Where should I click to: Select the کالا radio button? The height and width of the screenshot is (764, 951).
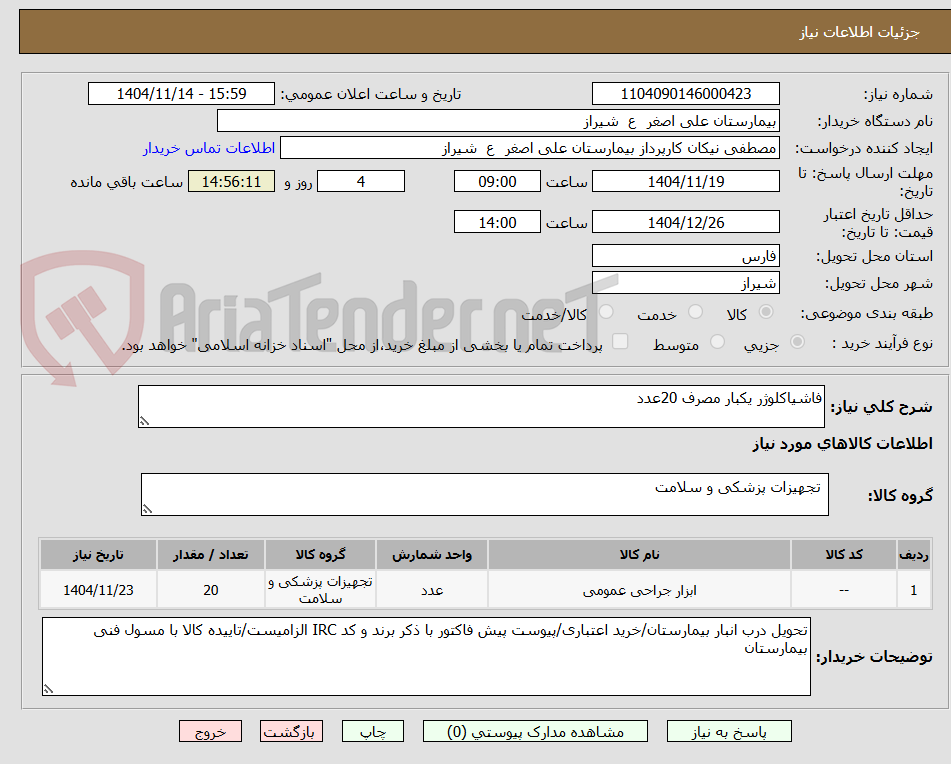(766, 312)
